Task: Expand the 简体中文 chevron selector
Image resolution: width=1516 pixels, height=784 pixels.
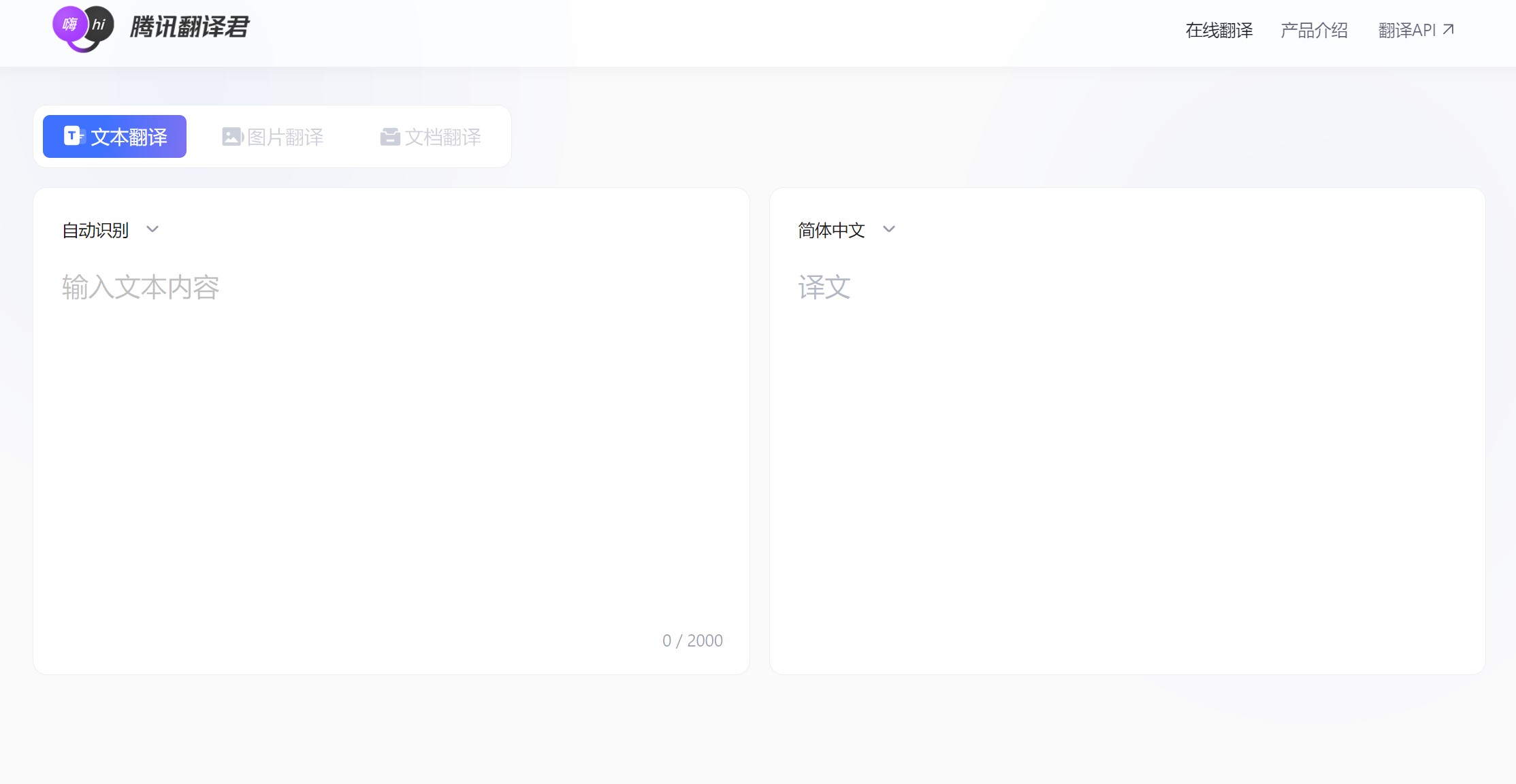Action: [x=888, y=230]
